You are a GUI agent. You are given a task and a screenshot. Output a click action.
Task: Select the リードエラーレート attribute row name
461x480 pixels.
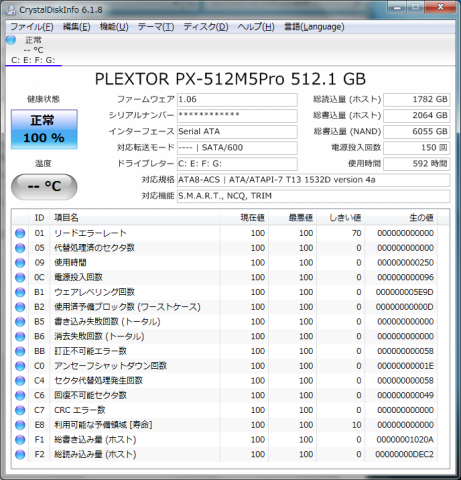[x=90, y=233]
